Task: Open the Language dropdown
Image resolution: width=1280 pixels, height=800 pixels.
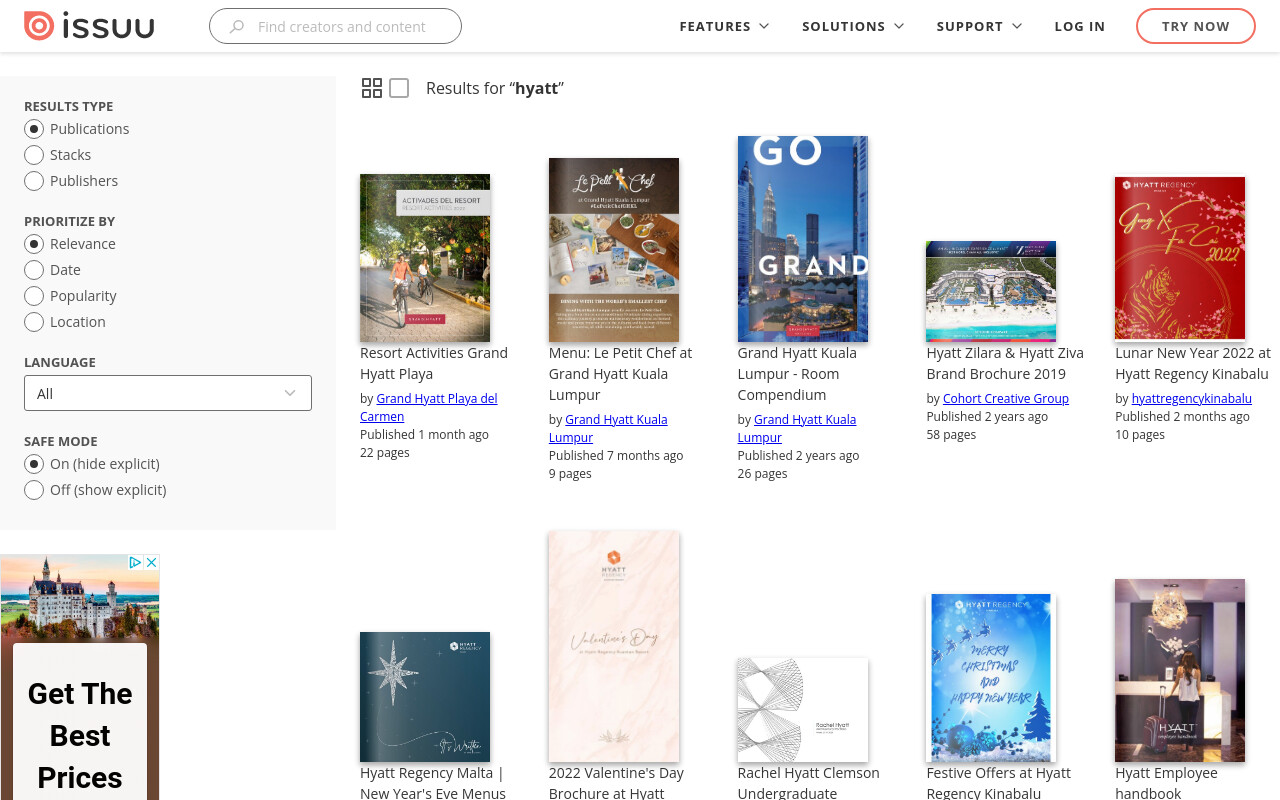Action: point(168,393)
